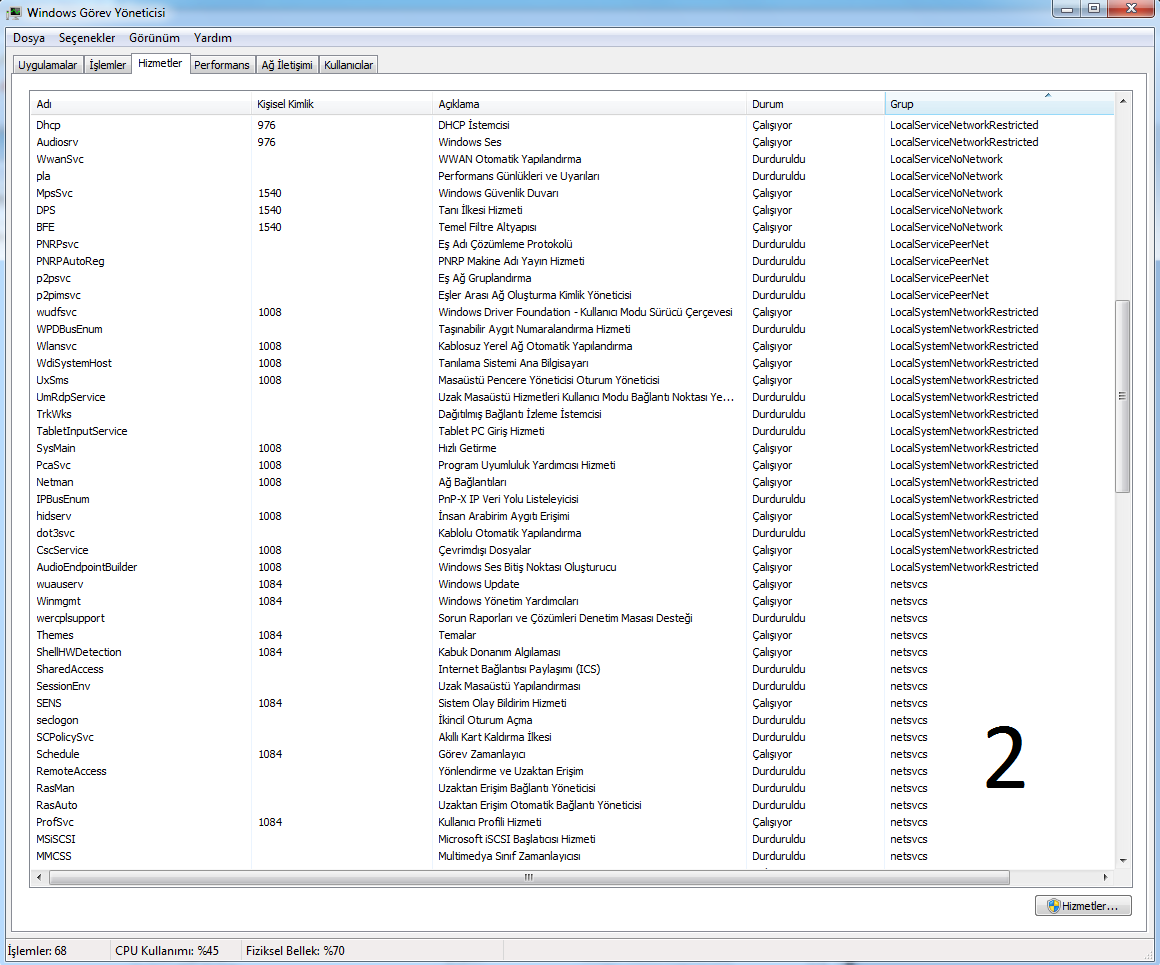Select the SysMain service row
Screen dimensions: 1160x965
572,448
